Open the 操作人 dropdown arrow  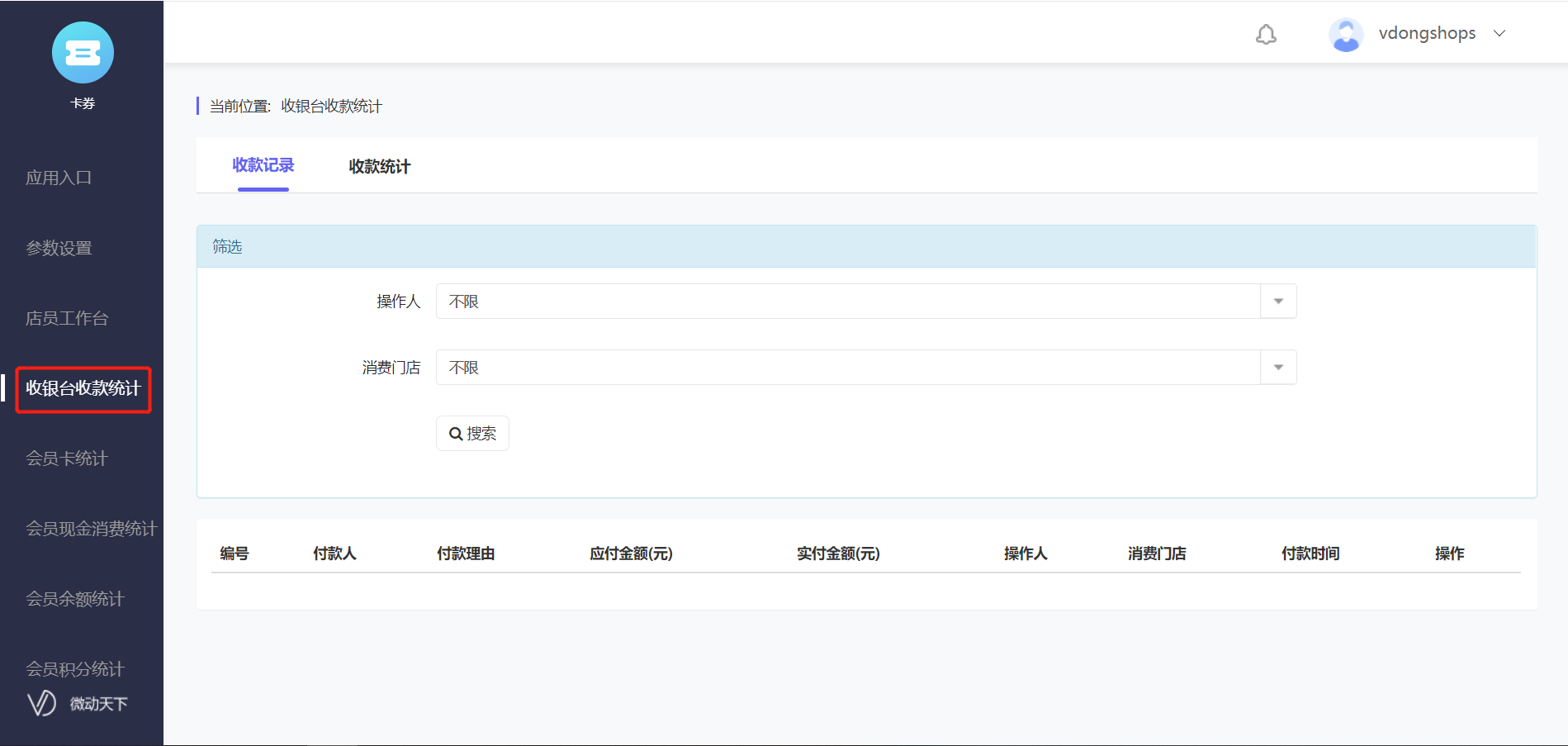[1278, 302]
